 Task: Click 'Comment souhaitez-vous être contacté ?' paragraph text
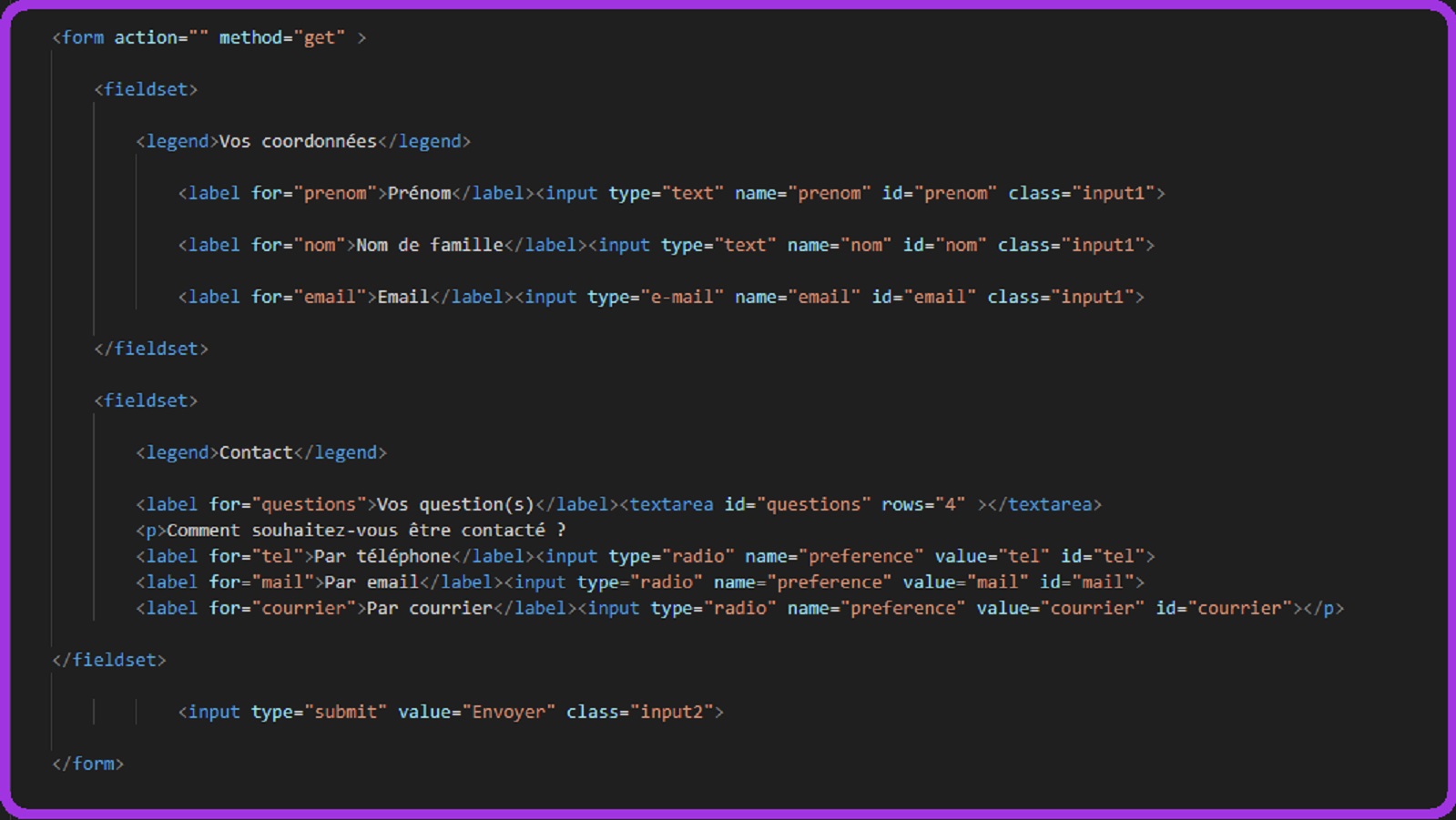(366, 530)
